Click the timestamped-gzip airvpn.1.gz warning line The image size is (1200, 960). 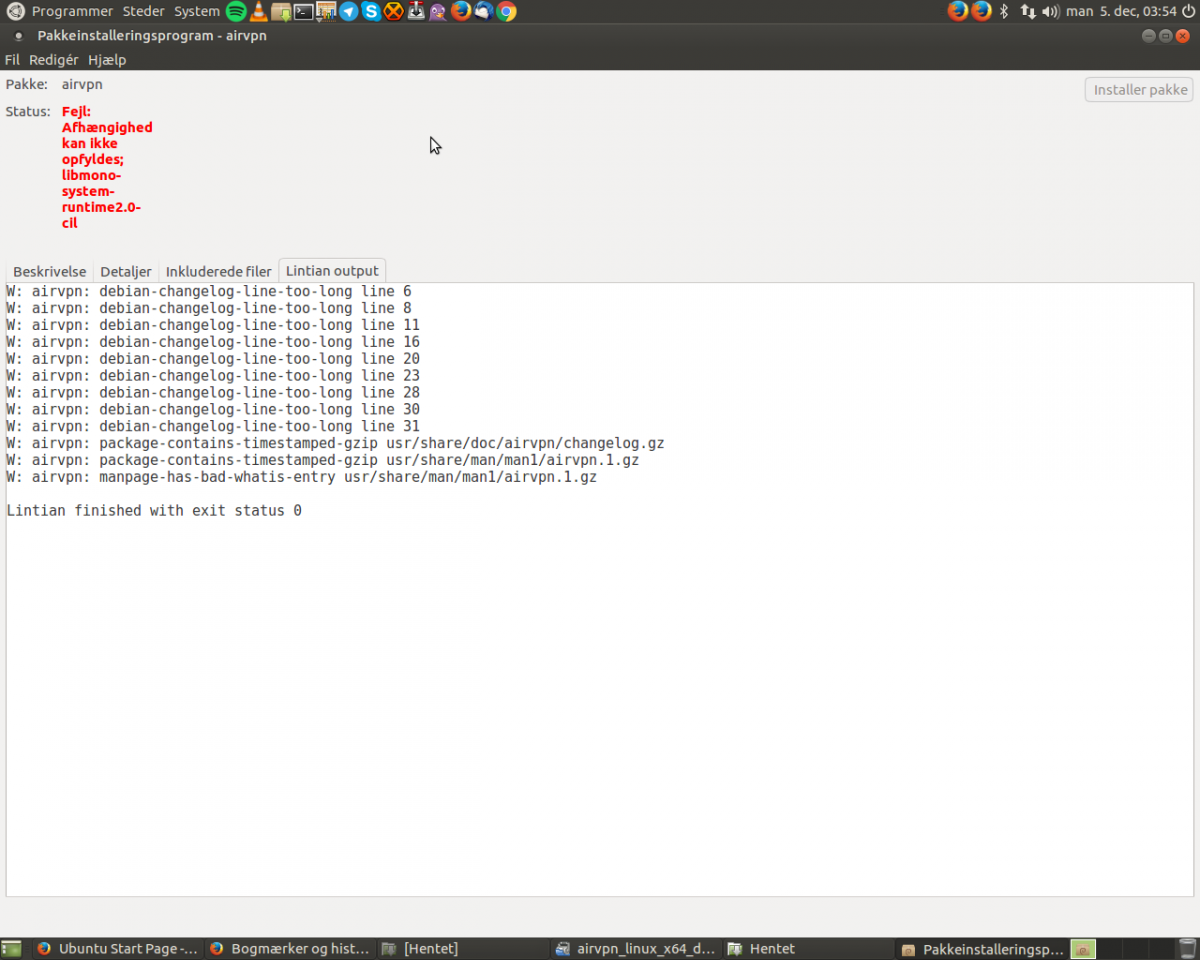click(x=322, y=460)
